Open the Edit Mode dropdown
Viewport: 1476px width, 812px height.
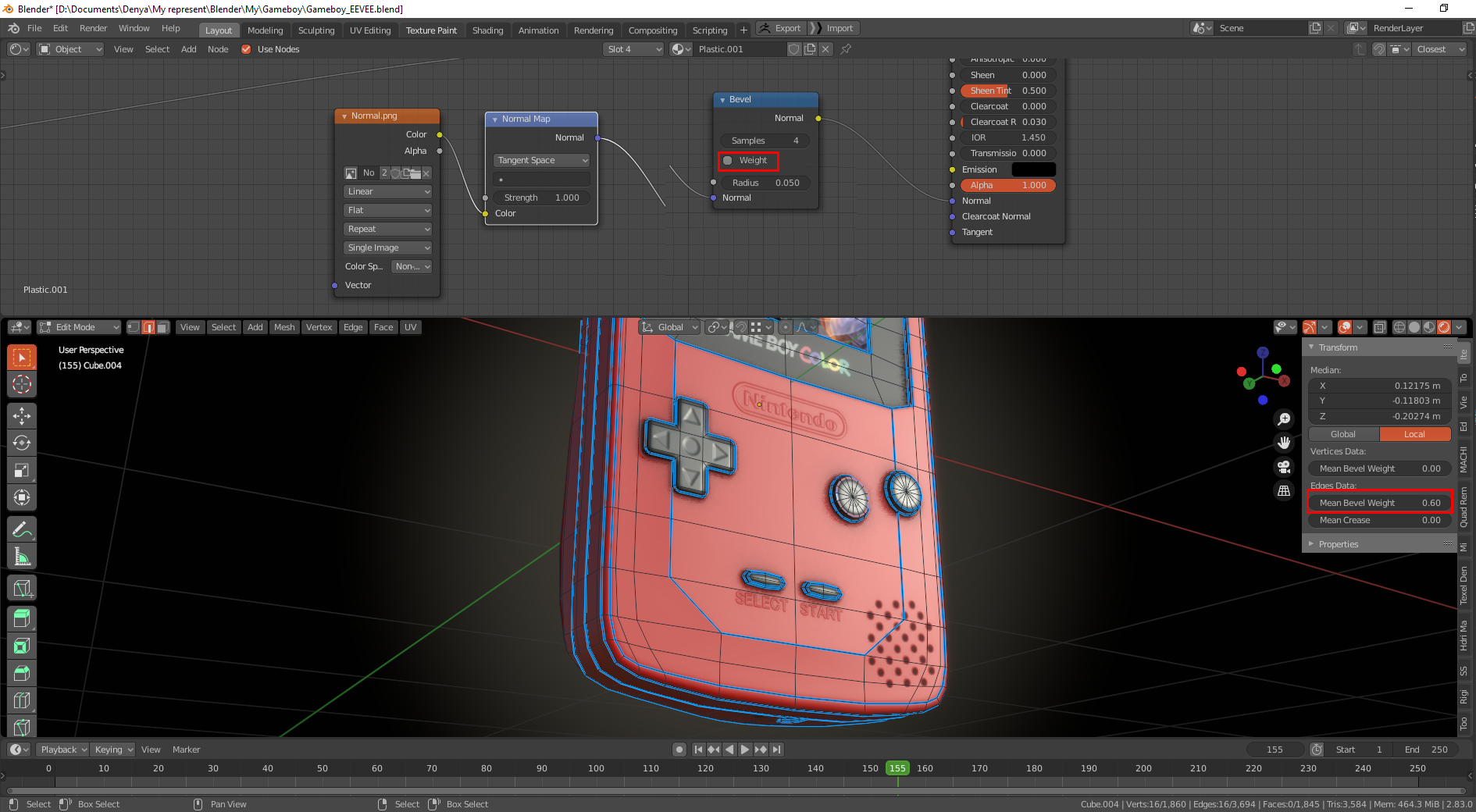(x=79, y=327)
